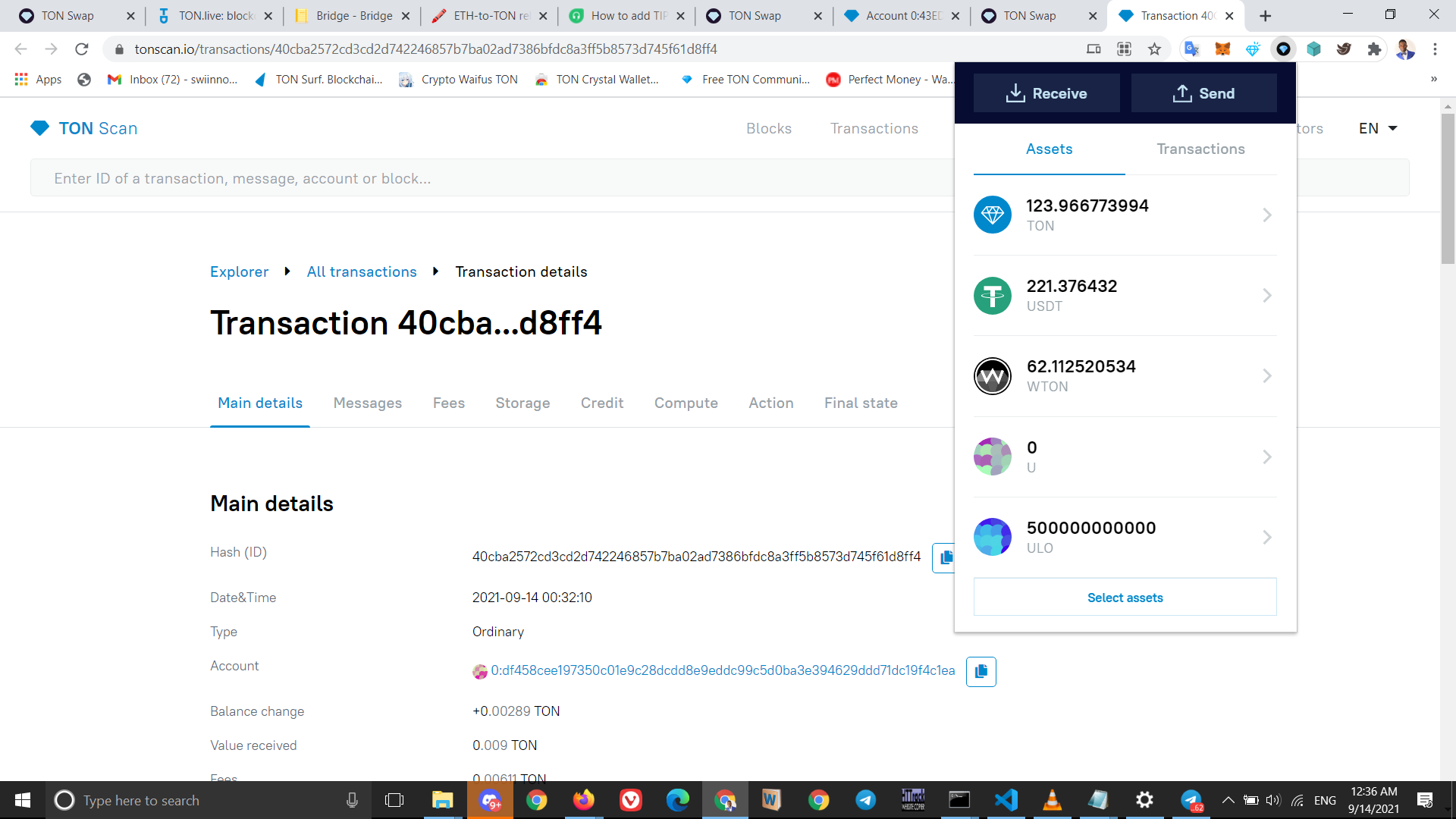Show hidden bookmarks overflow chevron
This screenshot has width=1456, height=819.
pyautogui.click(x=1433, y=79)
